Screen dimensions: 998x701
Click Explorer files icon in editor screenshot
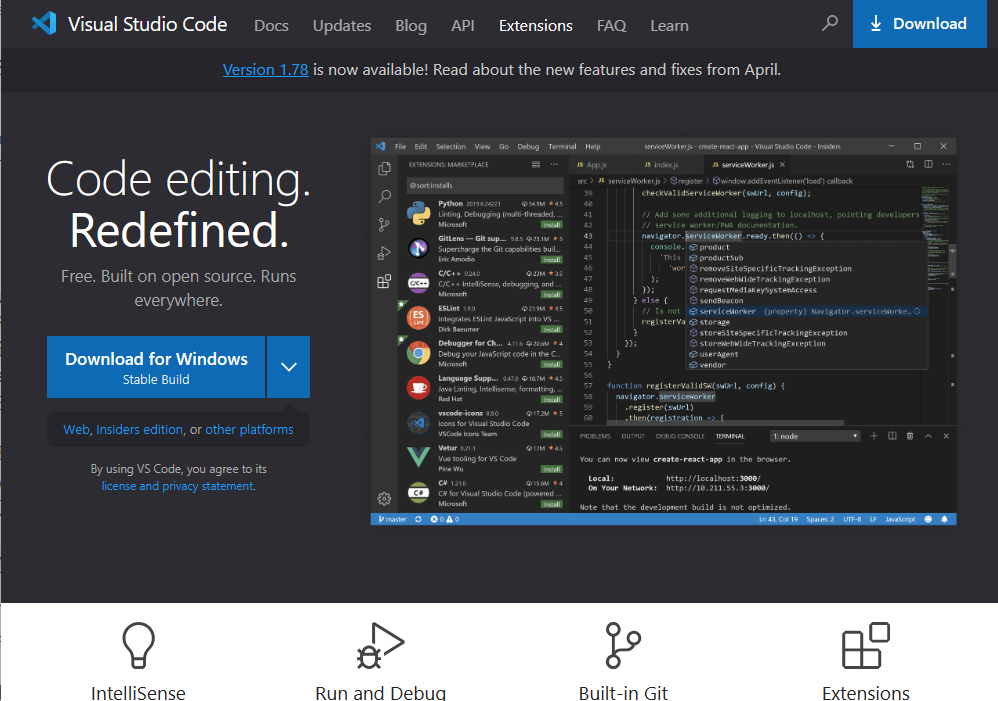pyautogui.click(x=384, y=168)
